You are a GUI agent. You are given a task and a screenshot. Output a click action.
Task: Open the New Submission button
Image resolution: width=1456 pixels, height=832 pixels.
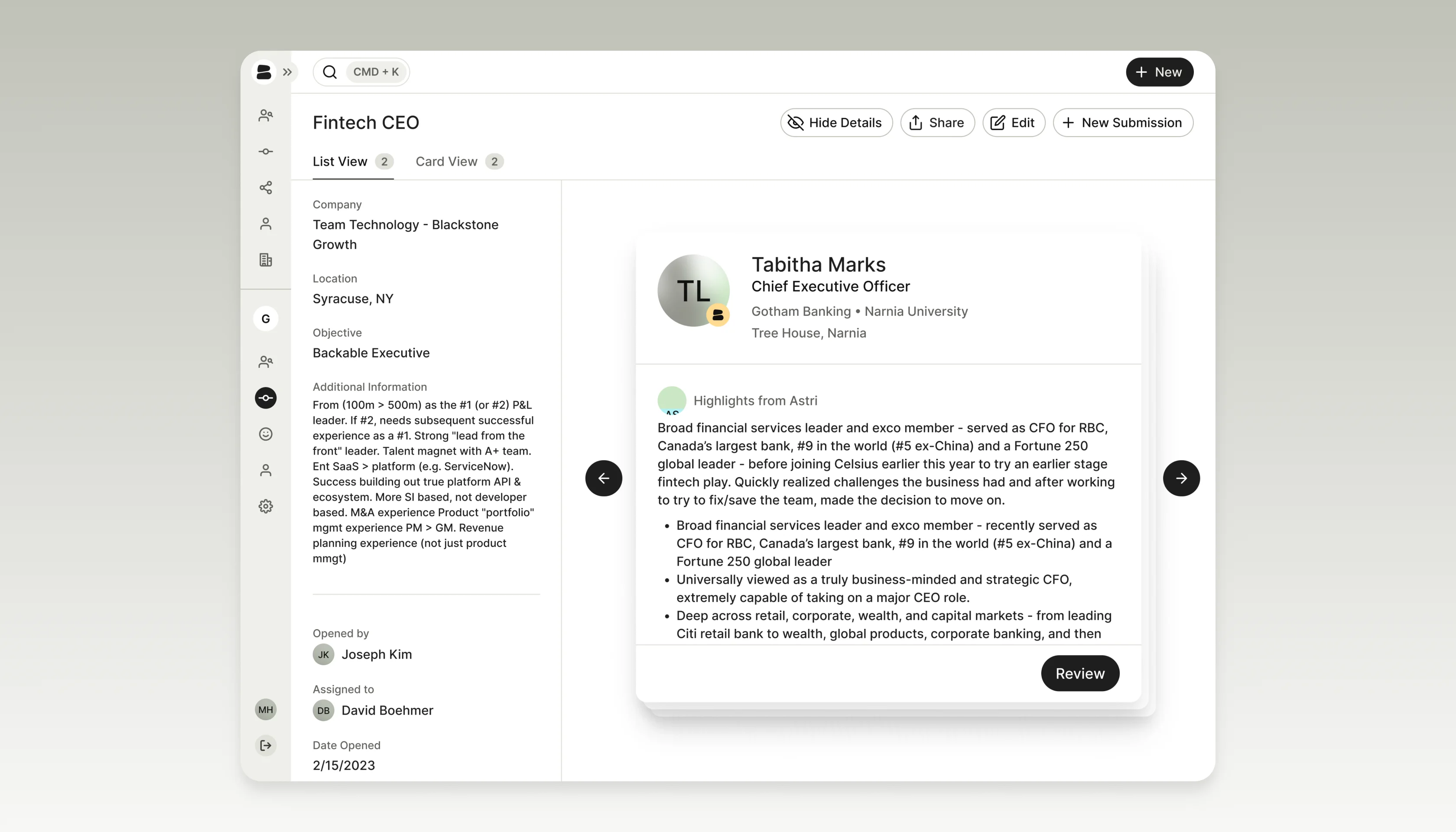1123,123
